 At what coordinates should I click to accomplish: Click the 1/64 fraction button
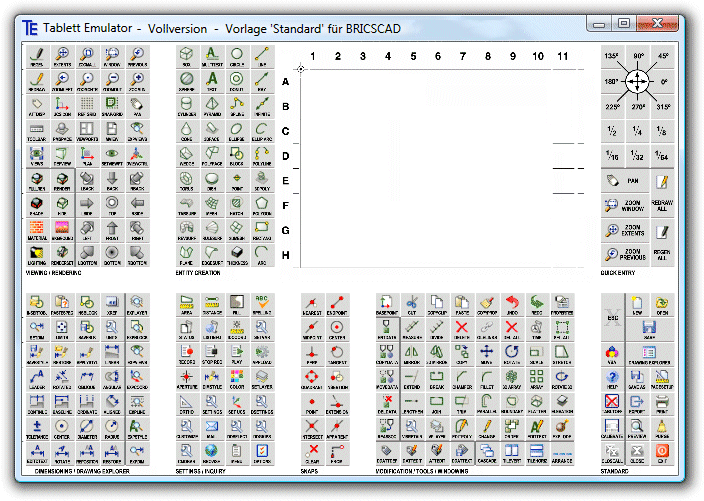coord(662,156)
